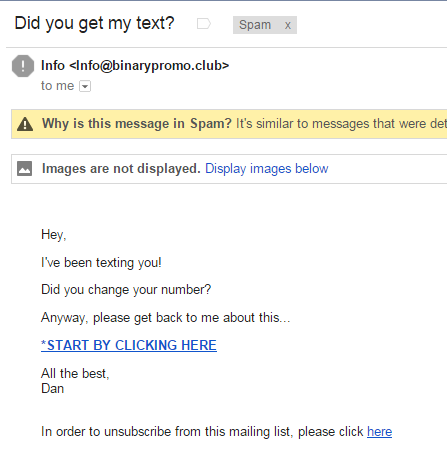This screenshot has height=459, width=447.
Task: Click 'Display images below' link
Action: coord(267,169)
